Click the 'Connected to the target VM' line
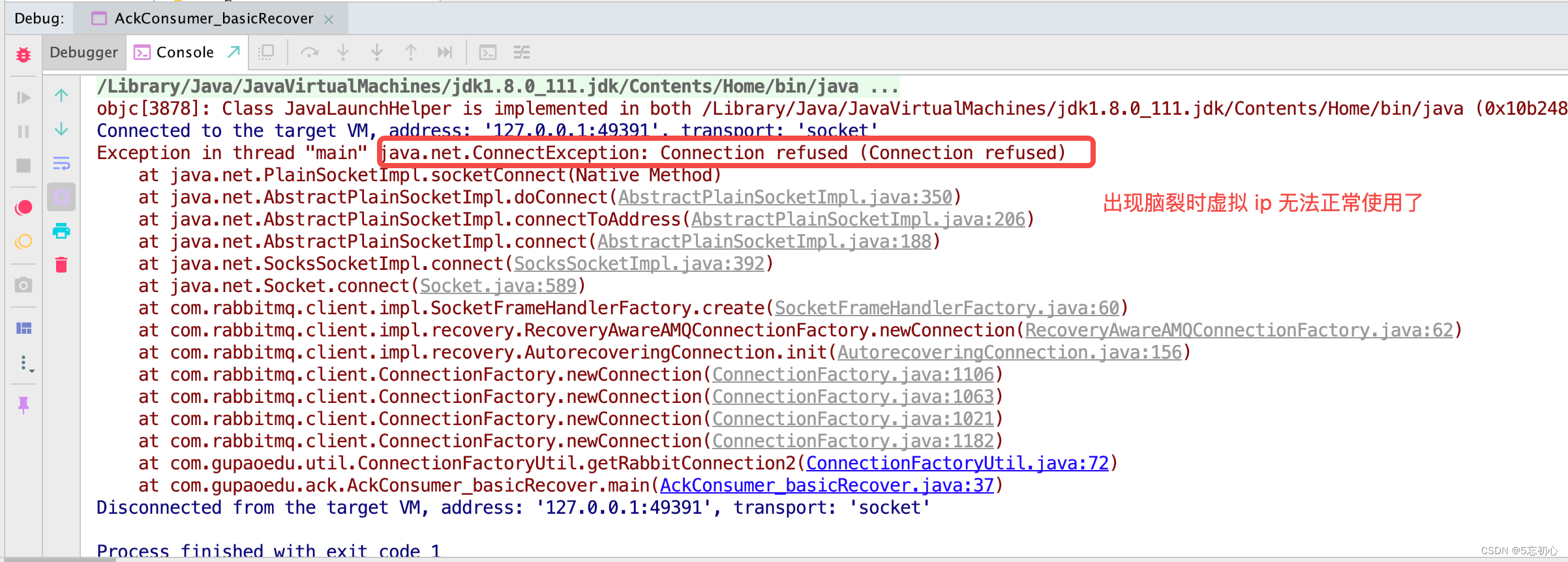The image size is (1568, 562). tap(488, 130)
